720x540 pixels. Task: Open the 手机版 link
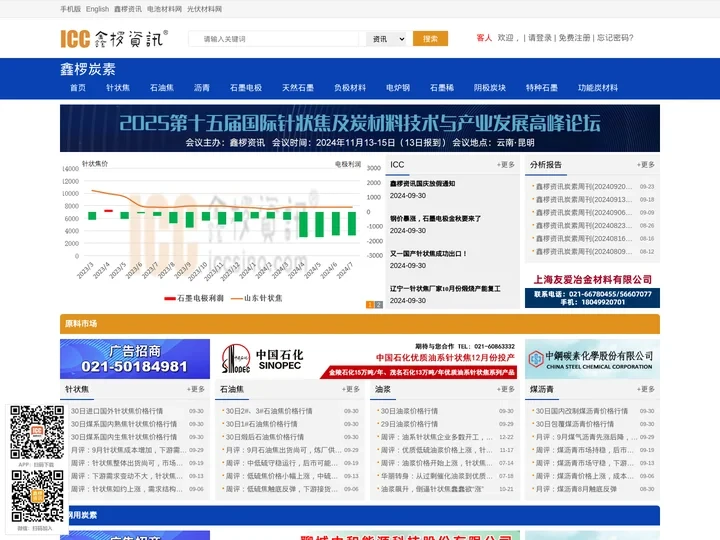pos(70,9)
